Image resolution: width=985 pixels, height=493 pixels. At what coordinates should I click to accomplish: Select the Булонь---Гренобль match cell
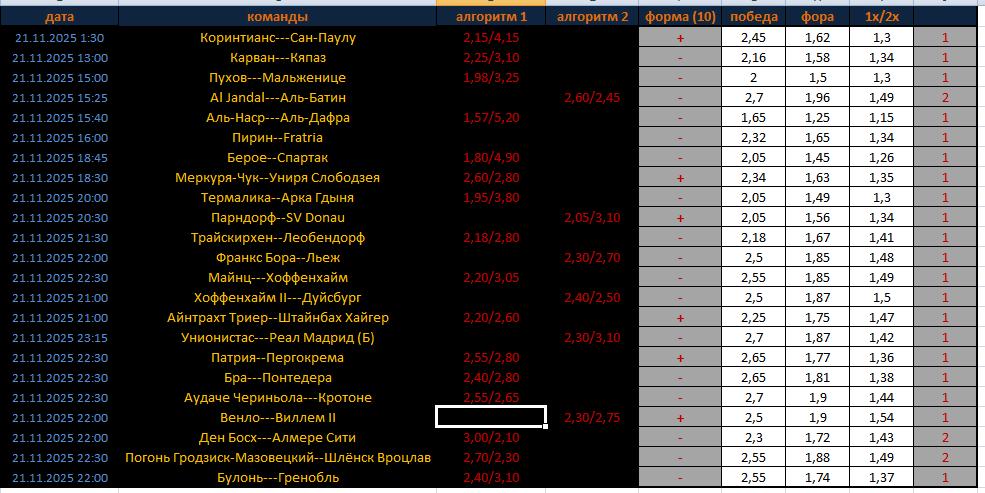[277, 477]
